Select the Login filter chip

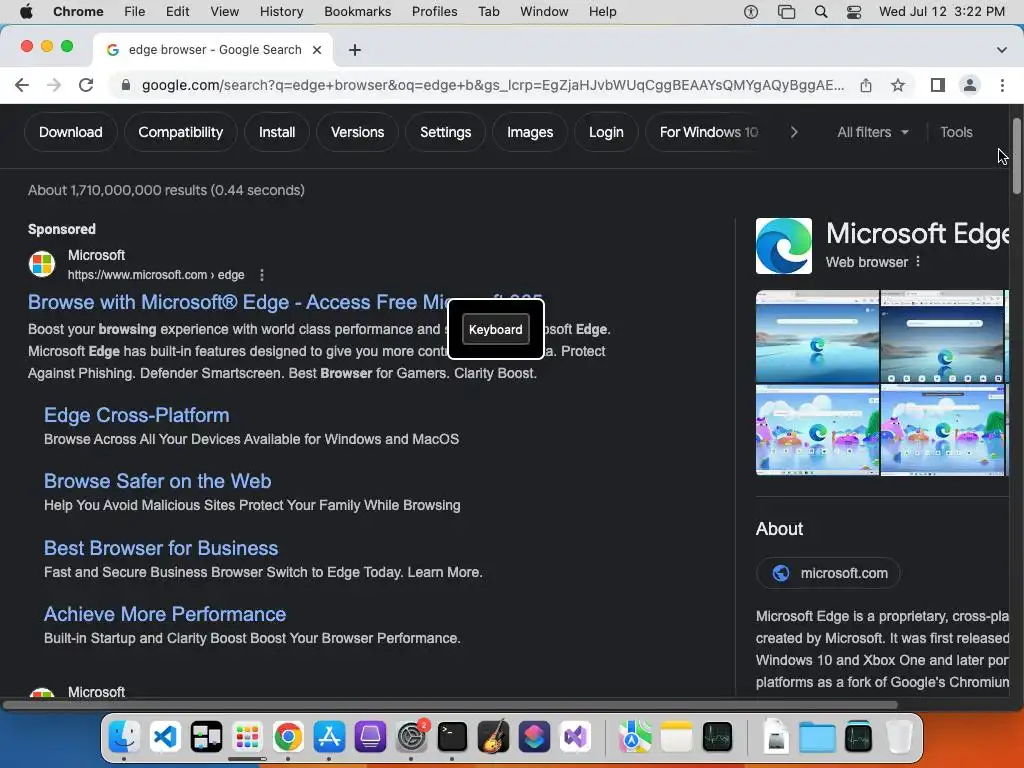606,132
